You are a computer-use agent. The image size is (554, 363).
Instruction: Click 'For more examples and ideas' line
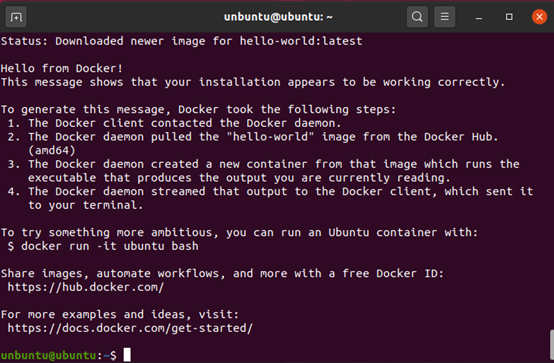120,314
